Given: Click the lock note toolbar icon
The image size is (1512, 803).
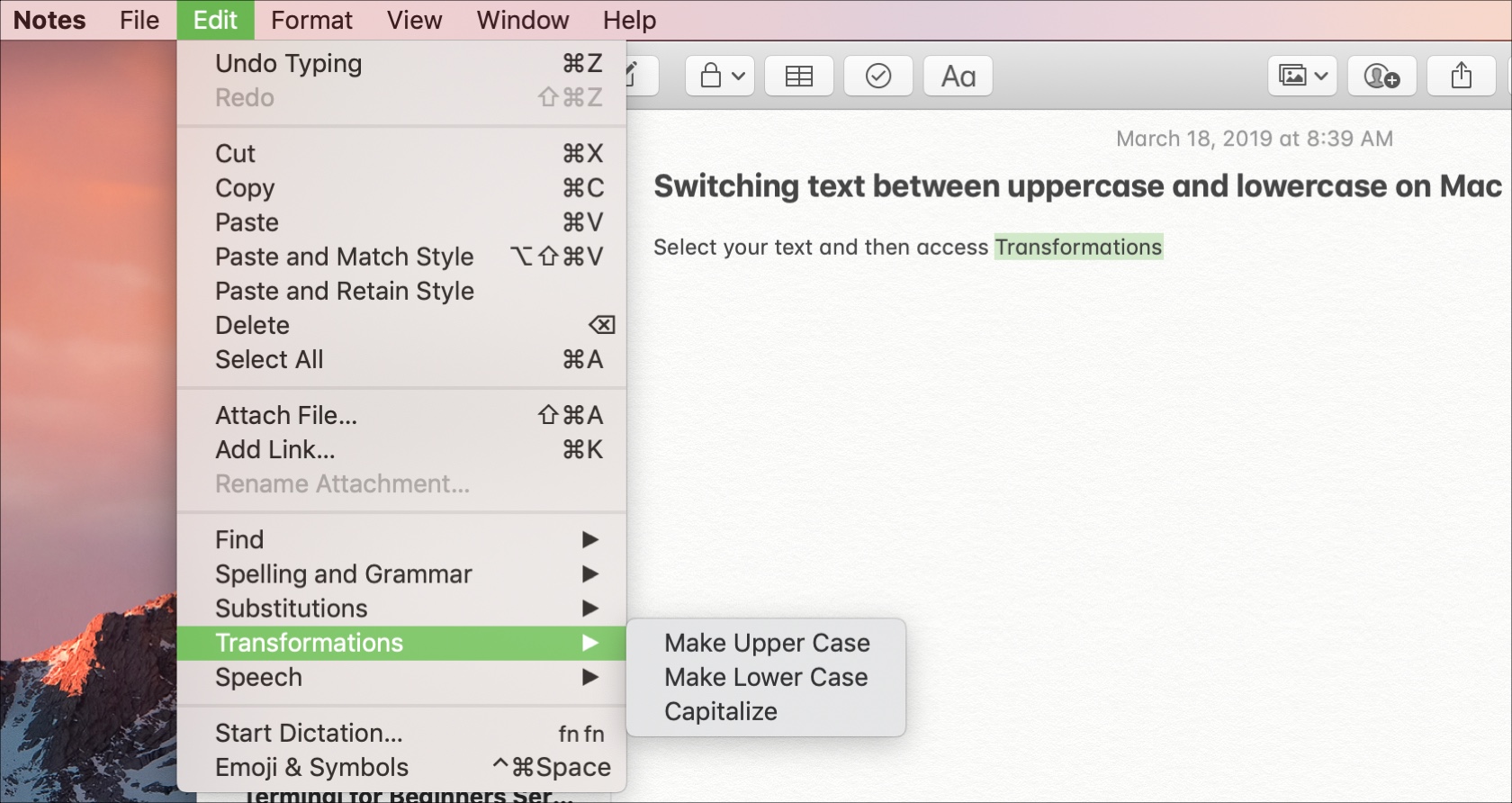Looking at the screenshot, I should 720,77.
